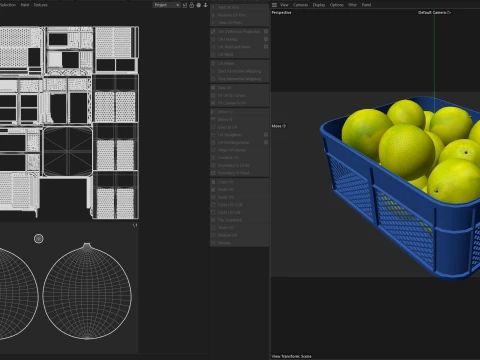Choose Clear UV Pins

pyautogui.click(x=239, y=22)
